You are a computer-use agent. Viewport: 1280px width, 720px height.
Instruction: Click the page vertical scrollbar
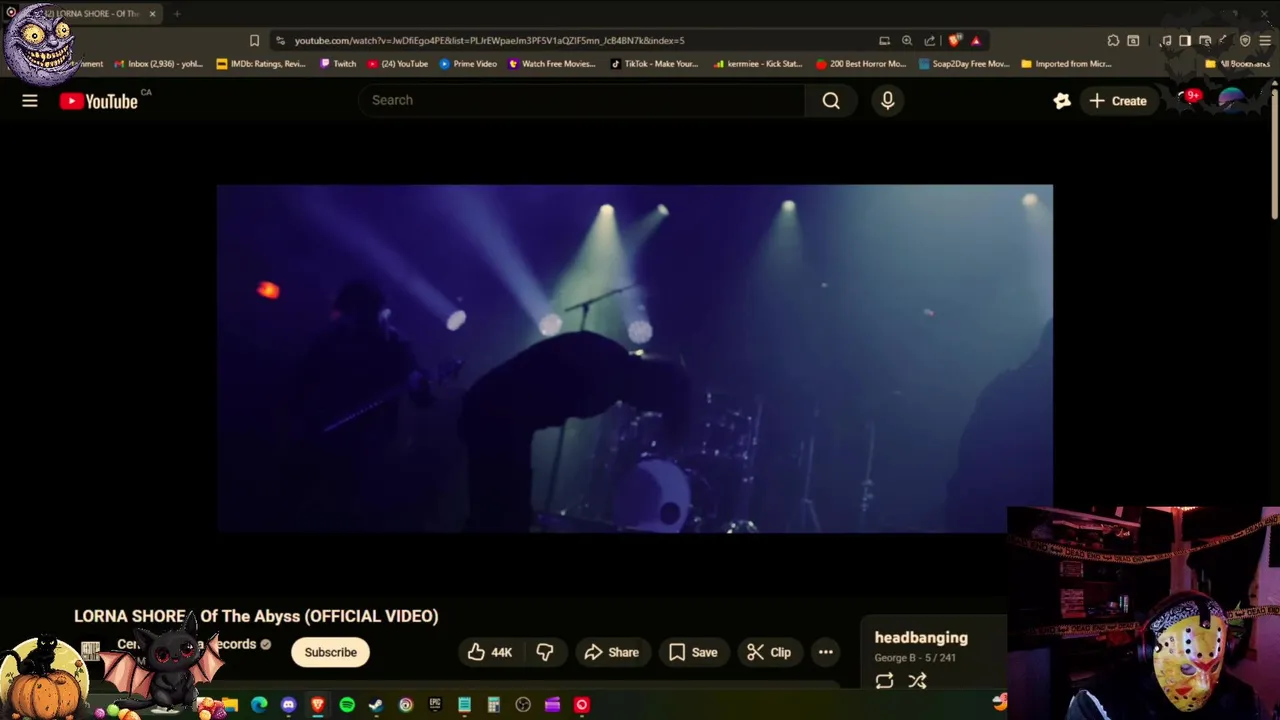click(1275, 155)
